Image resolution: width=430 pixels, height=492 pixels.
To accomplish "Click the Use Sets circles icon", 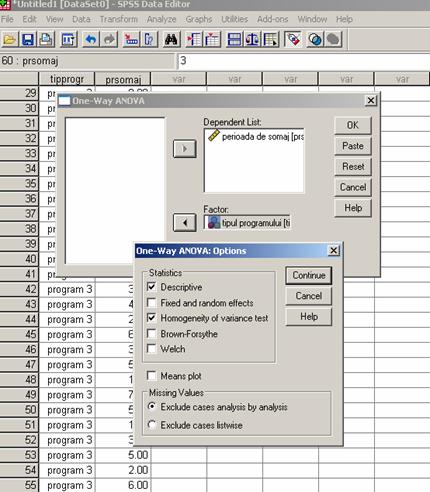I will pyautogui.click(x=315, y=40).
